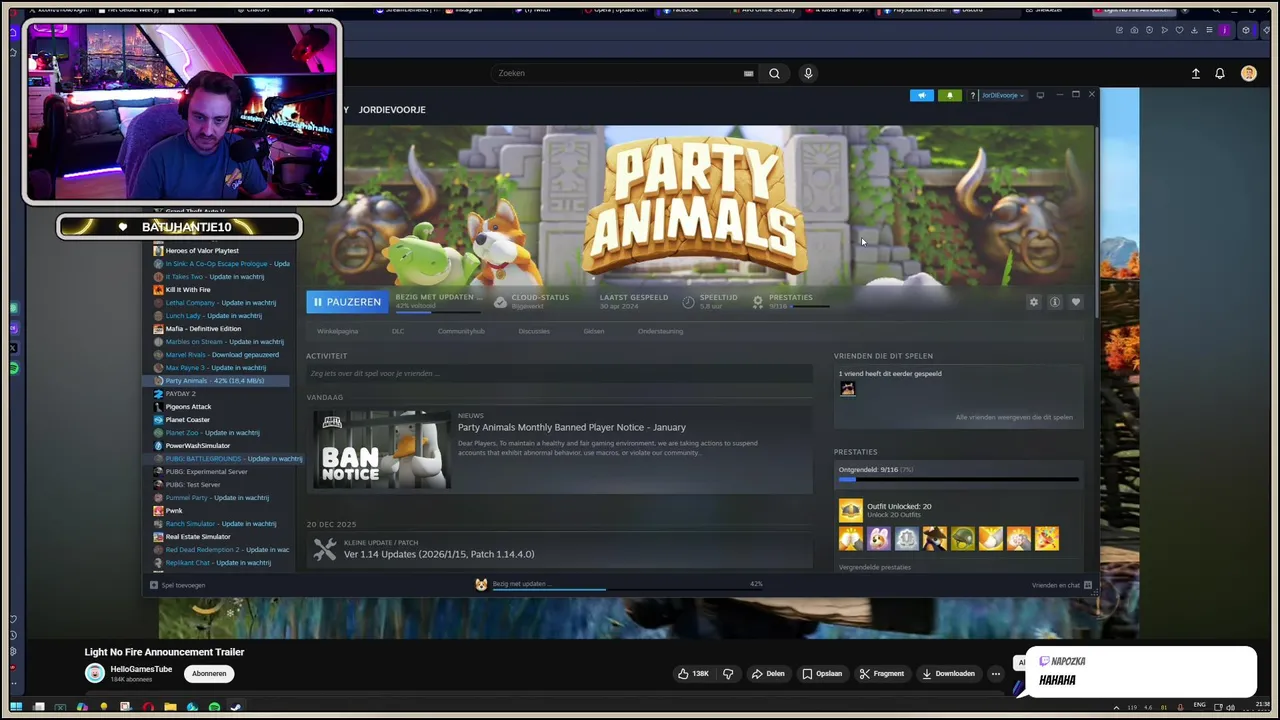Click the wrench patch icon
Image resolution: width=1280 pixels, height=720 pixels.
tap(325, 549)
